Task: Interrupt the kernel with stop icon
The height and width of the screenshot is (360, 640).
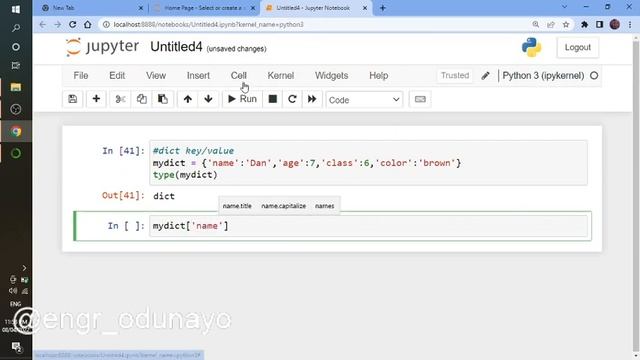Action: pyautogui.click(x=273, y=99)
